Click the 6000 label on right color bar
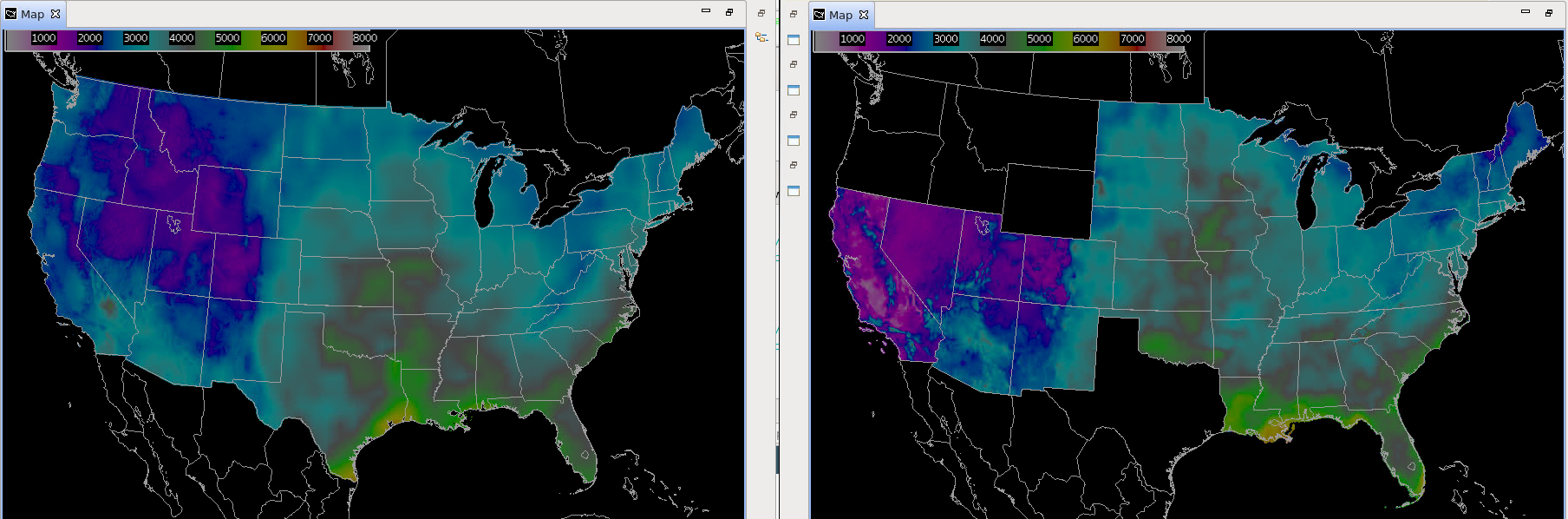Screen dimensions: 1568x519 click(1085, 39)
